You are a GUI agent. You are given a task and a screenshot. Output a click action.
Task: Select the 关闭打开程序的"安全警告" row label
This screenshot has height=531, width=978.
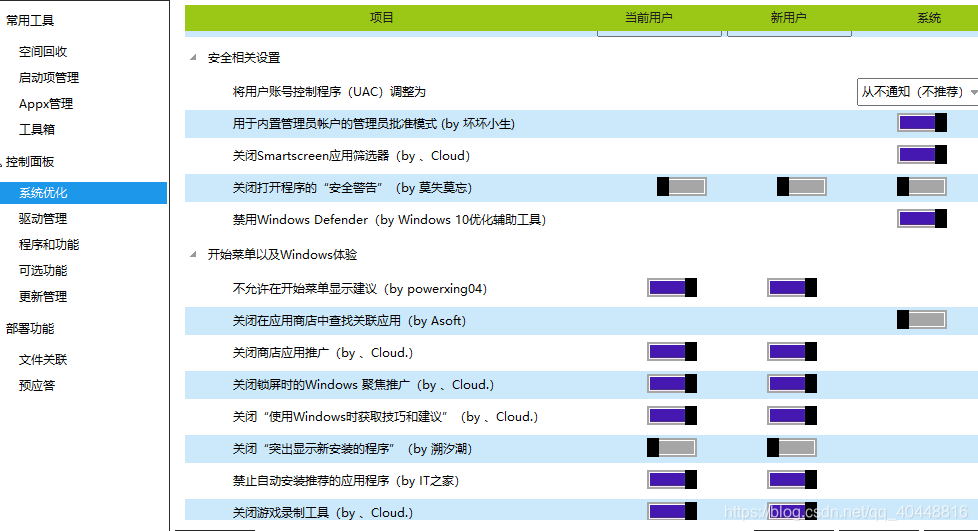tap(352, 188)
